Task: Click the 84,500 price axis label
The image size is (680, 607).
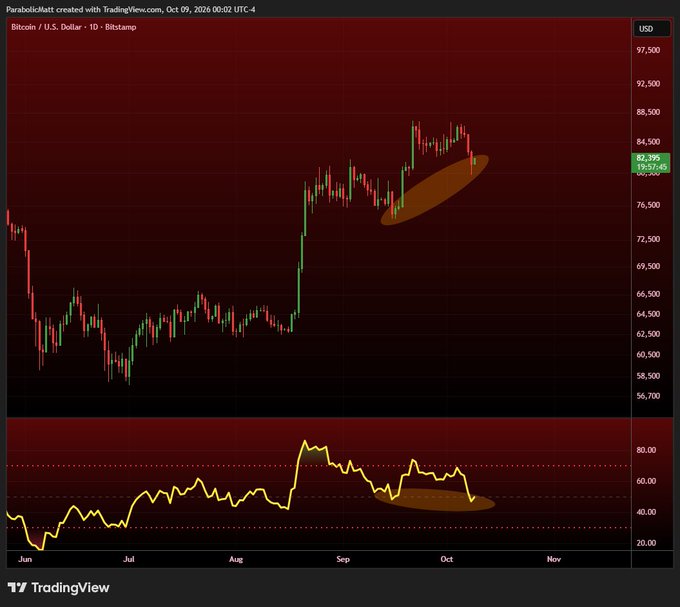Action: pos(648,142)
